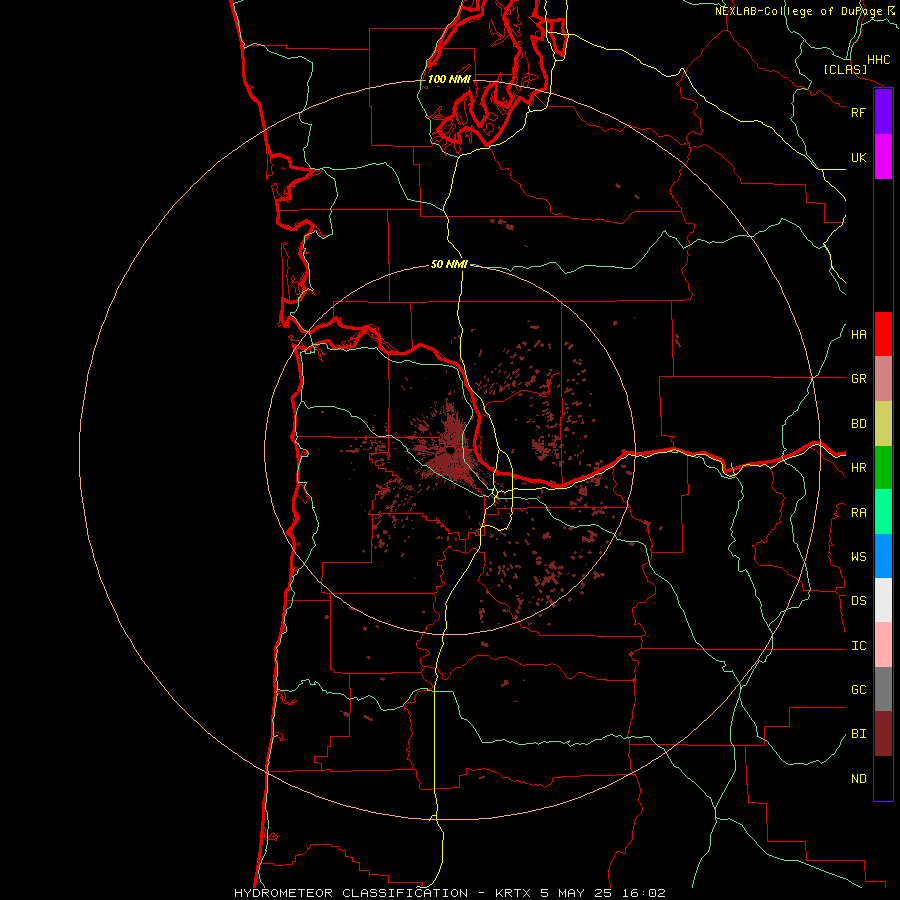Click the BD legend label

[x=858, y=424]
